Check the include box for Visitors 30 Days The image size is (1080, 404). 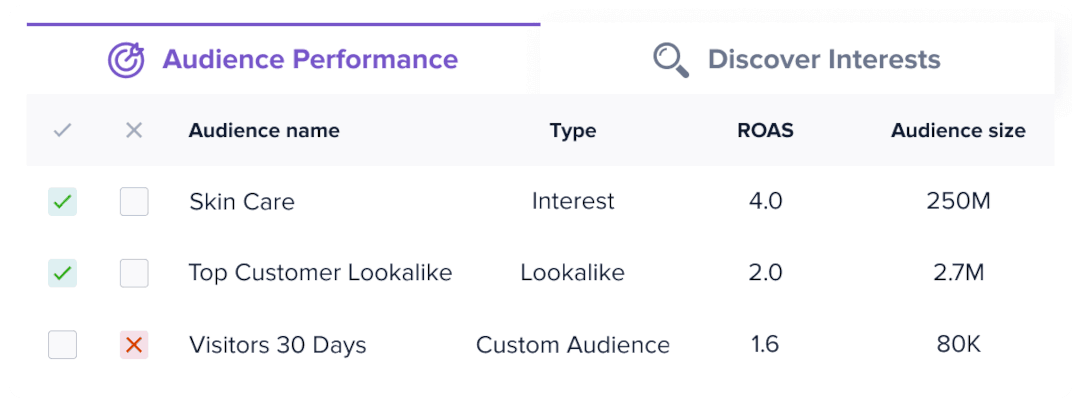[x=63, y=345]
